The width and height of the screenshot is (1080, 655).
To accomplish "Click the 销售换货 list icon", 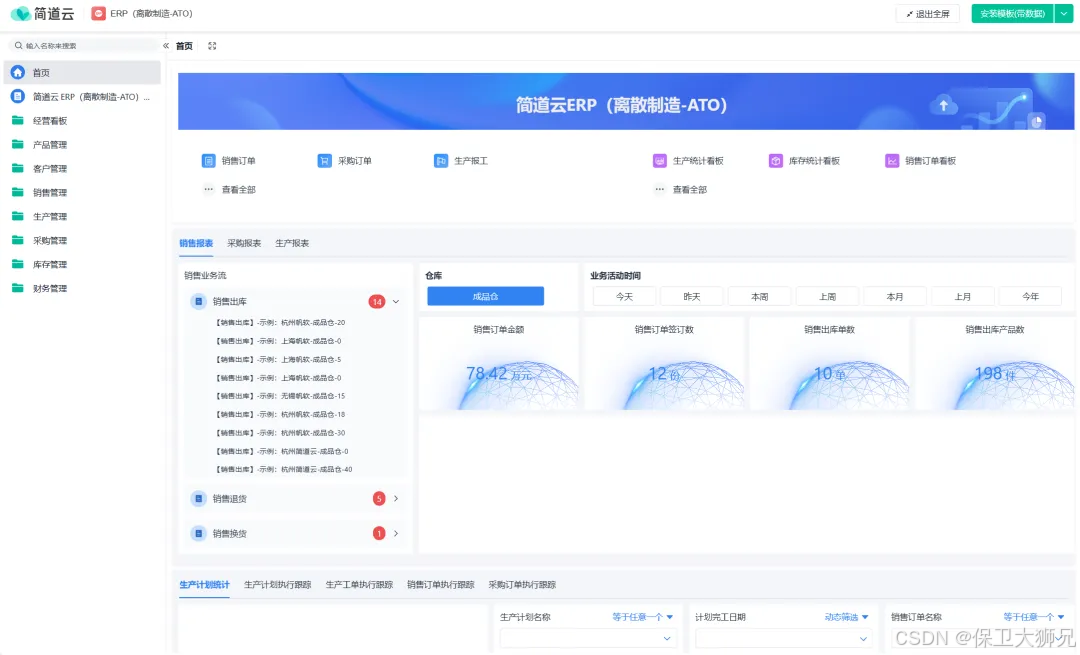I will click(198, 533).
